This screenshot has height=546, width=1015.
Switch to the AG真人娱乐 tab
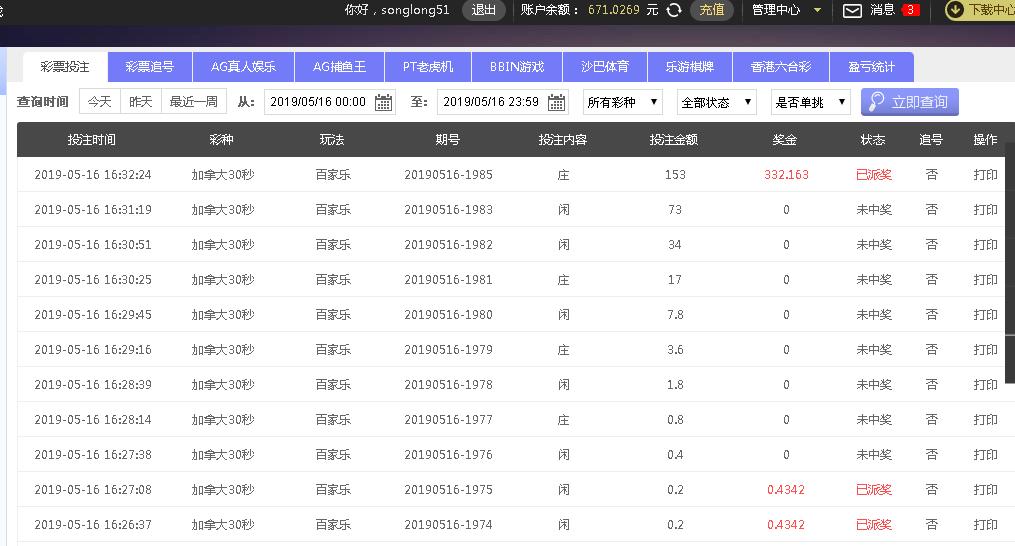coord(243,67)
